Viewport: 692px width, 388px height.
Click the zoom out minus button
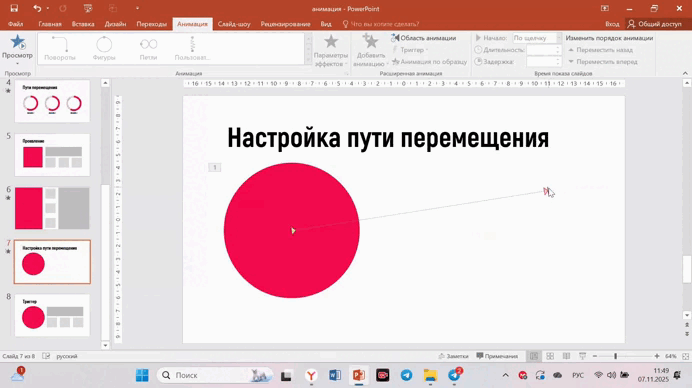click(x=595, y=356)
